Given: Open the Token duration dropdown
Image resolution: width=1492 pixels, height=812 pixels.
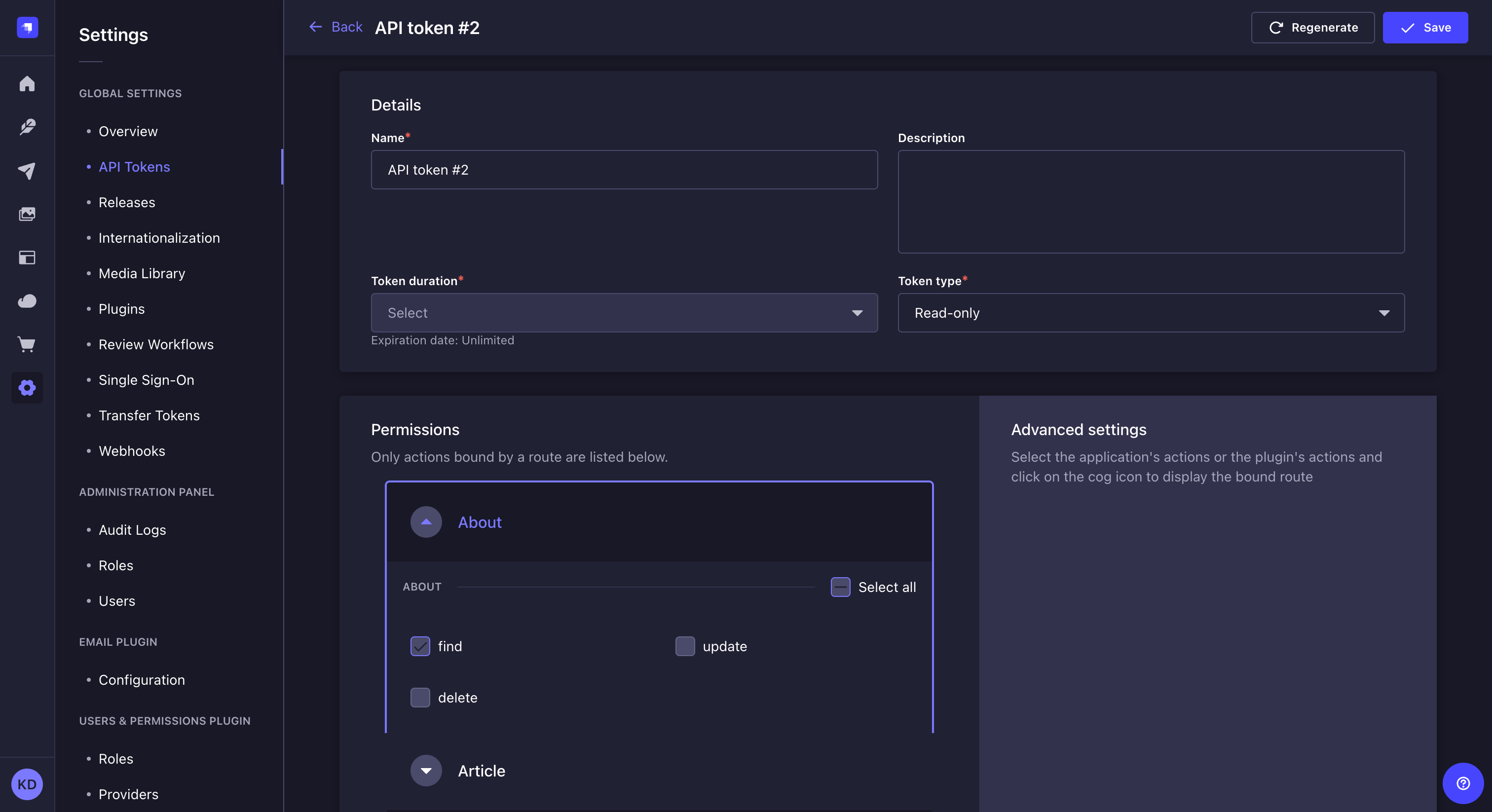Looking at the screenshot, I should click(624, 313).
